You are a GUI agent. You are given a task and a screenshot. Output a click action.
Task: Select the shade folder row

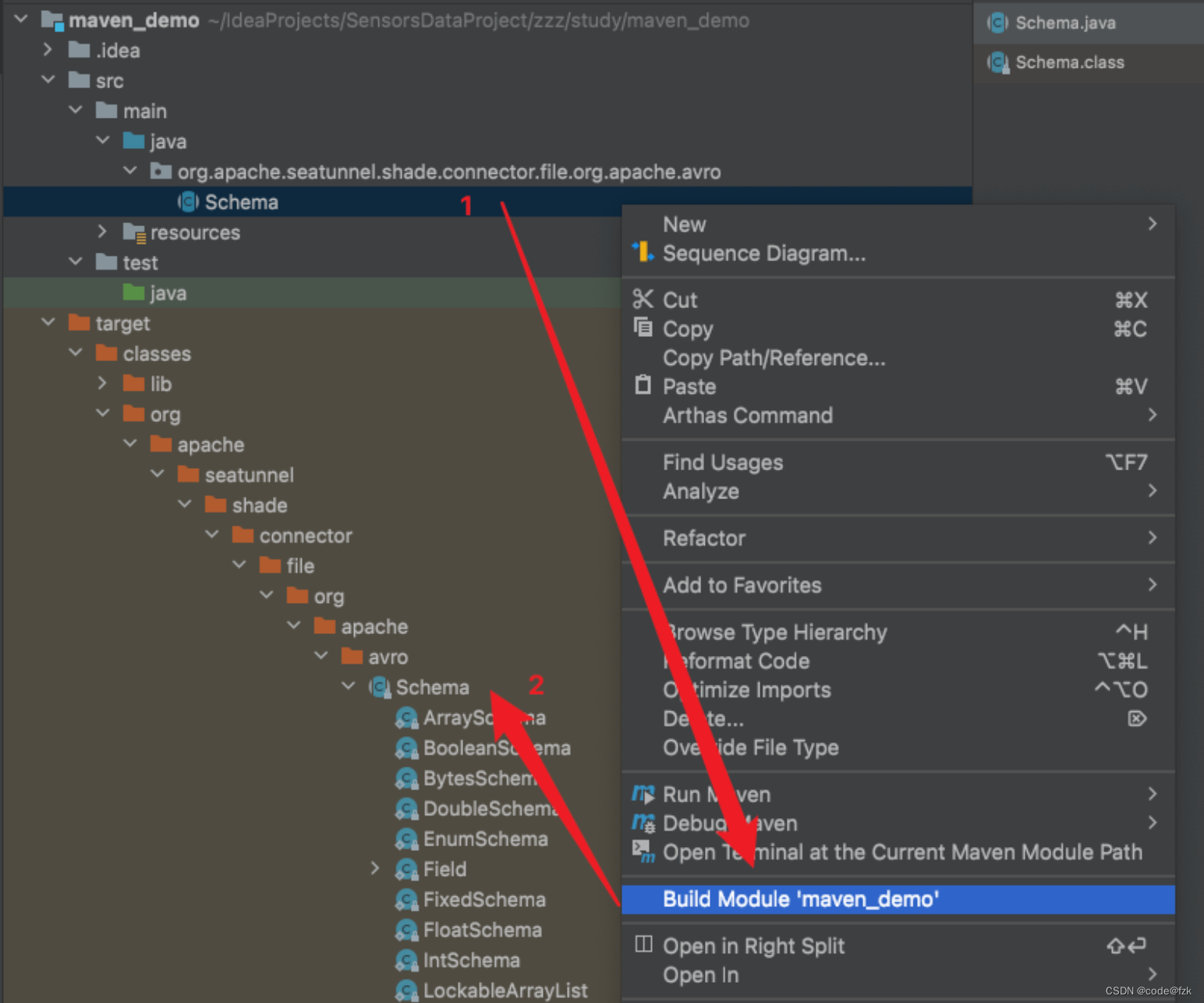312,505
